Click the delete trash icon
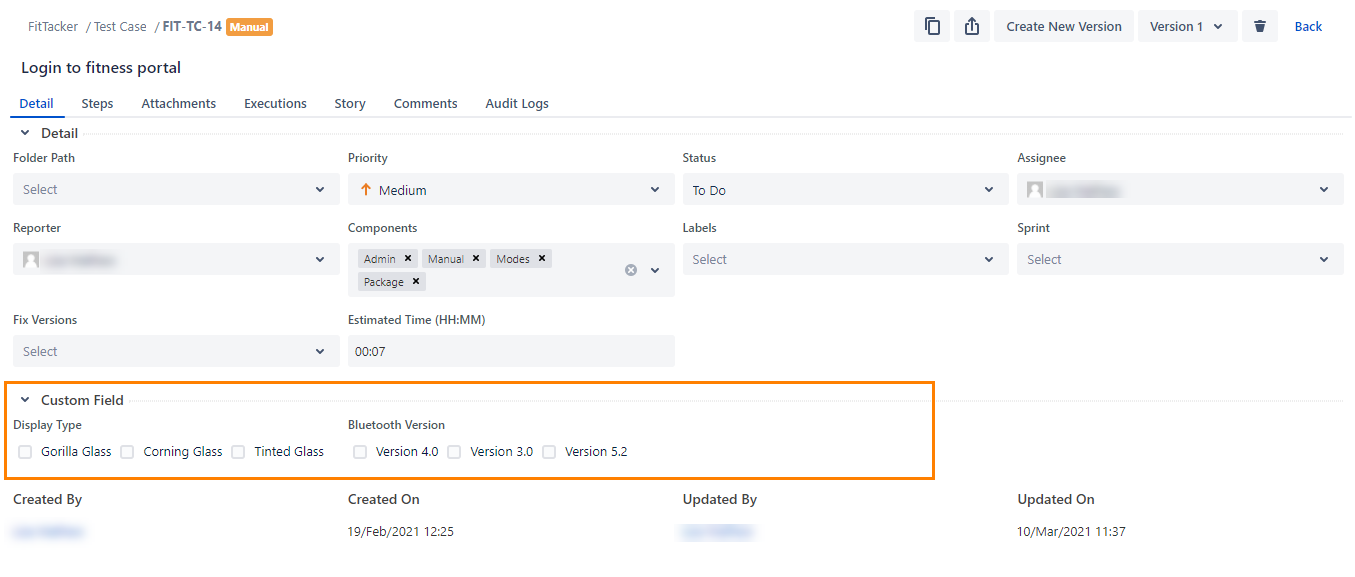The height and width of the screenshot is (577, 1355). point(1260,27)
